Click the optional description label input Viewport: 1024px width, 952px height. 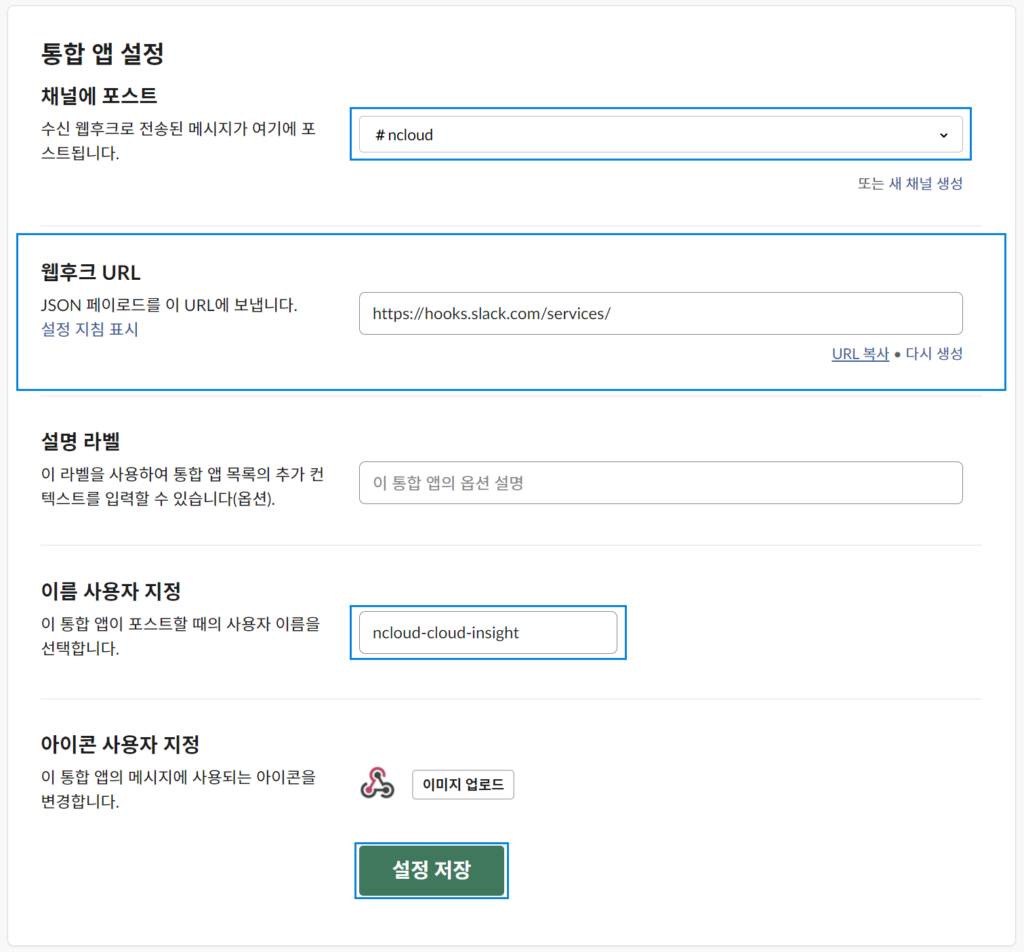660,482
